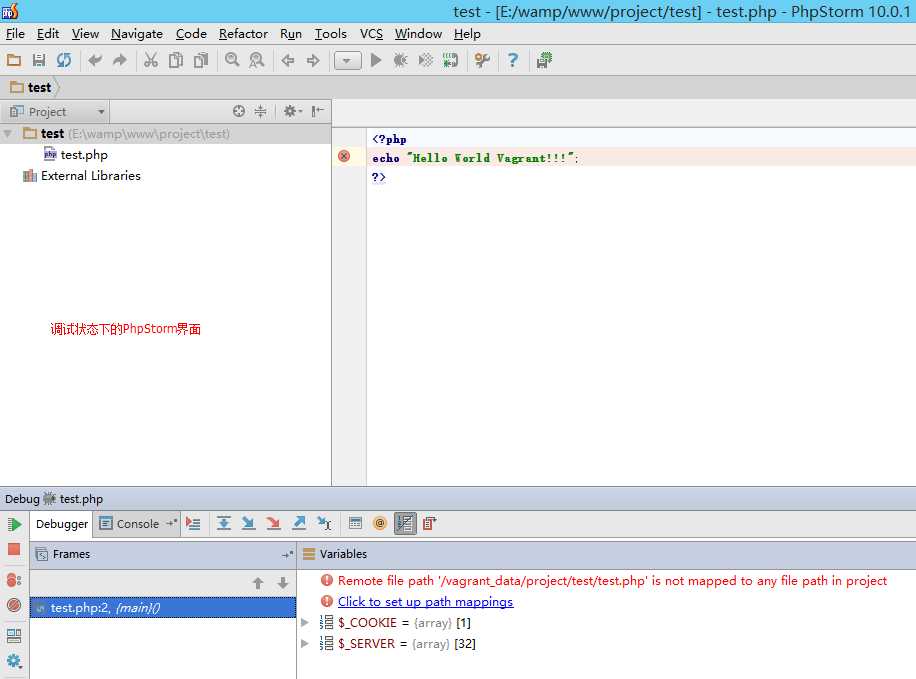Open the run configuration dropdown

tap(348, 61)
